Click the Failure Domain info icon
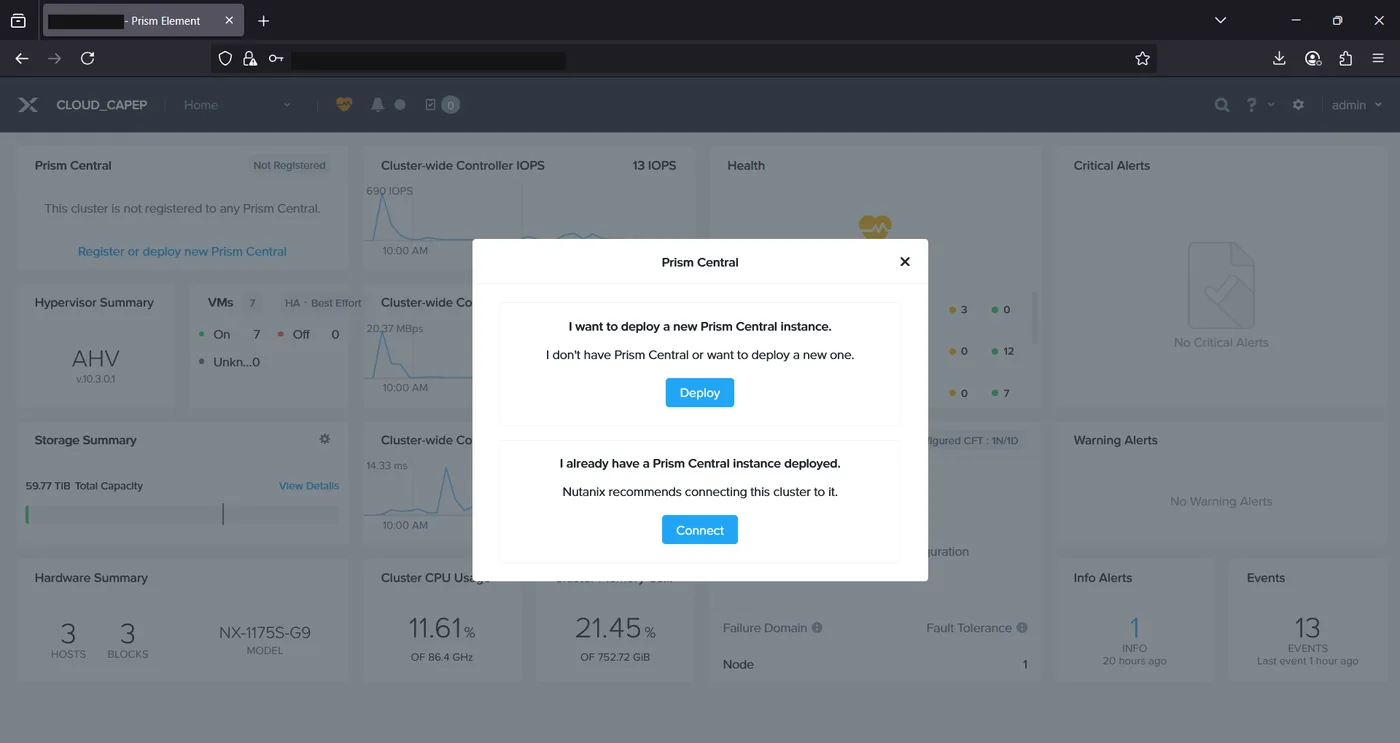This screenshot has width=1400, height=743. point(817,628)
